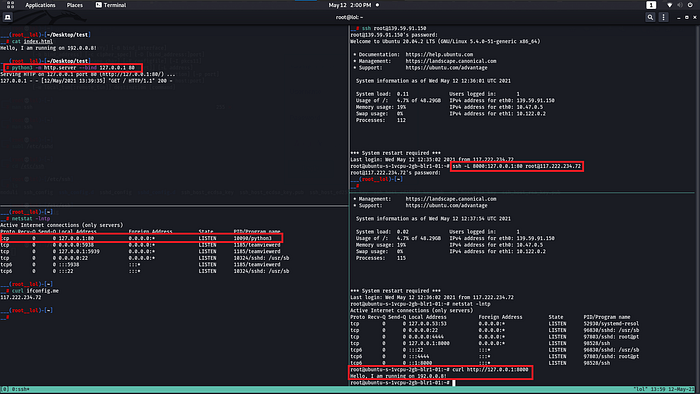The image size is (700, 394).
Task: Click the workspace indicator numbered 1
Action: 651,5
